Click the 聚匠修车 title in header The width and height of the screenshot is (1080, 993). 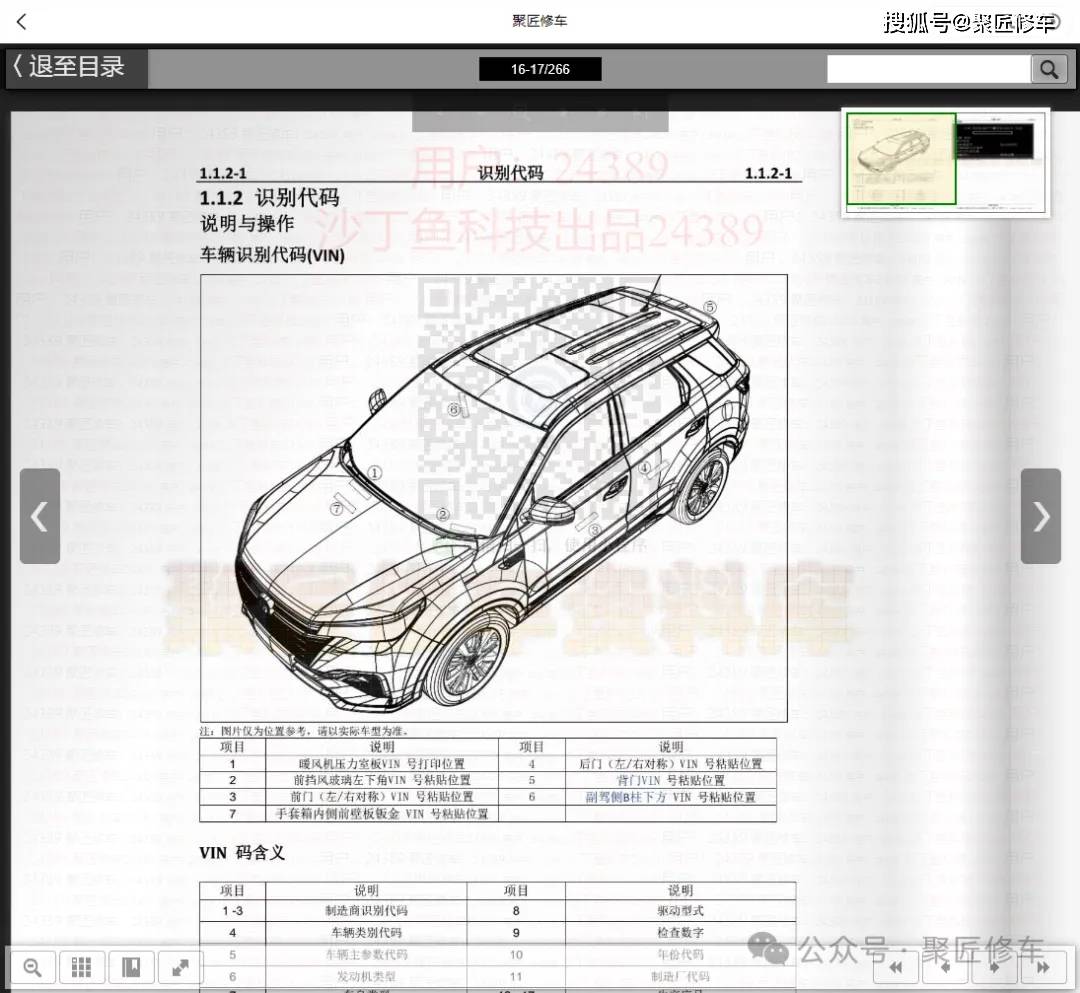point(540,21)
